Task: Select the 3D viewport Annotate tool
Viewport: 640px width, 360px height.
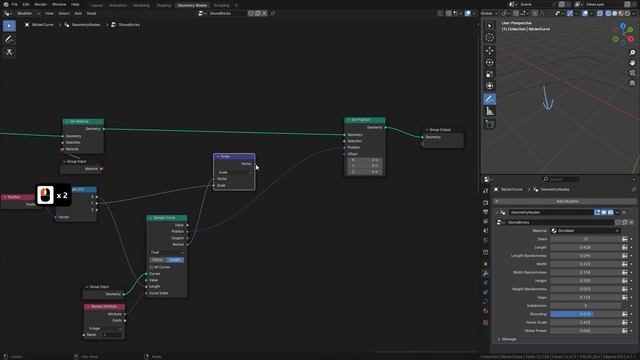Action: 489,99
